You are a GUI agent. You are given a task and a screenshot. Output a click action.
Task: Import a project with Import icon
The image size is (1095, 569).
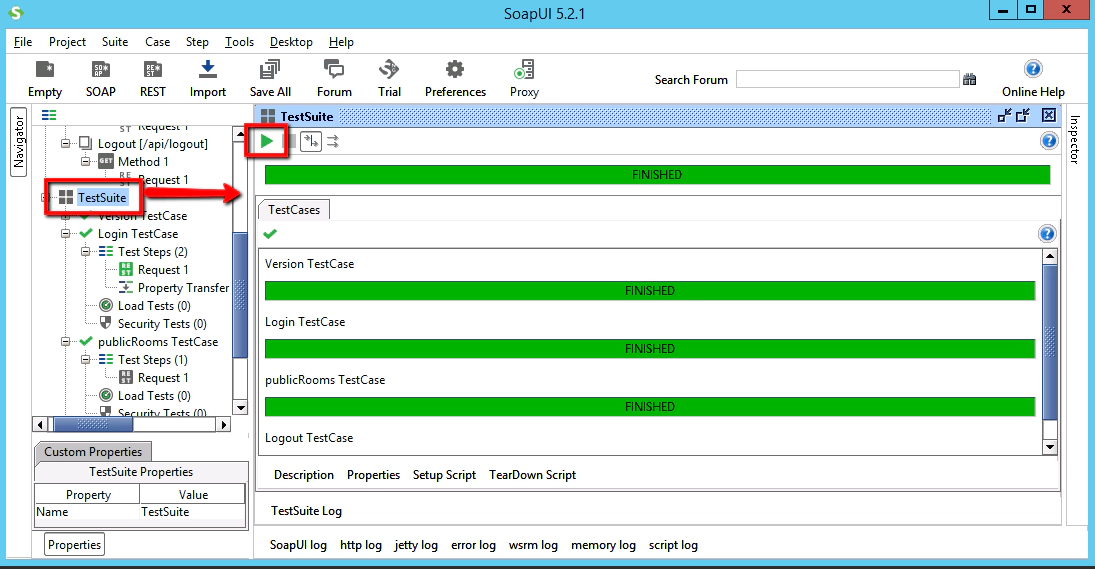207,79
